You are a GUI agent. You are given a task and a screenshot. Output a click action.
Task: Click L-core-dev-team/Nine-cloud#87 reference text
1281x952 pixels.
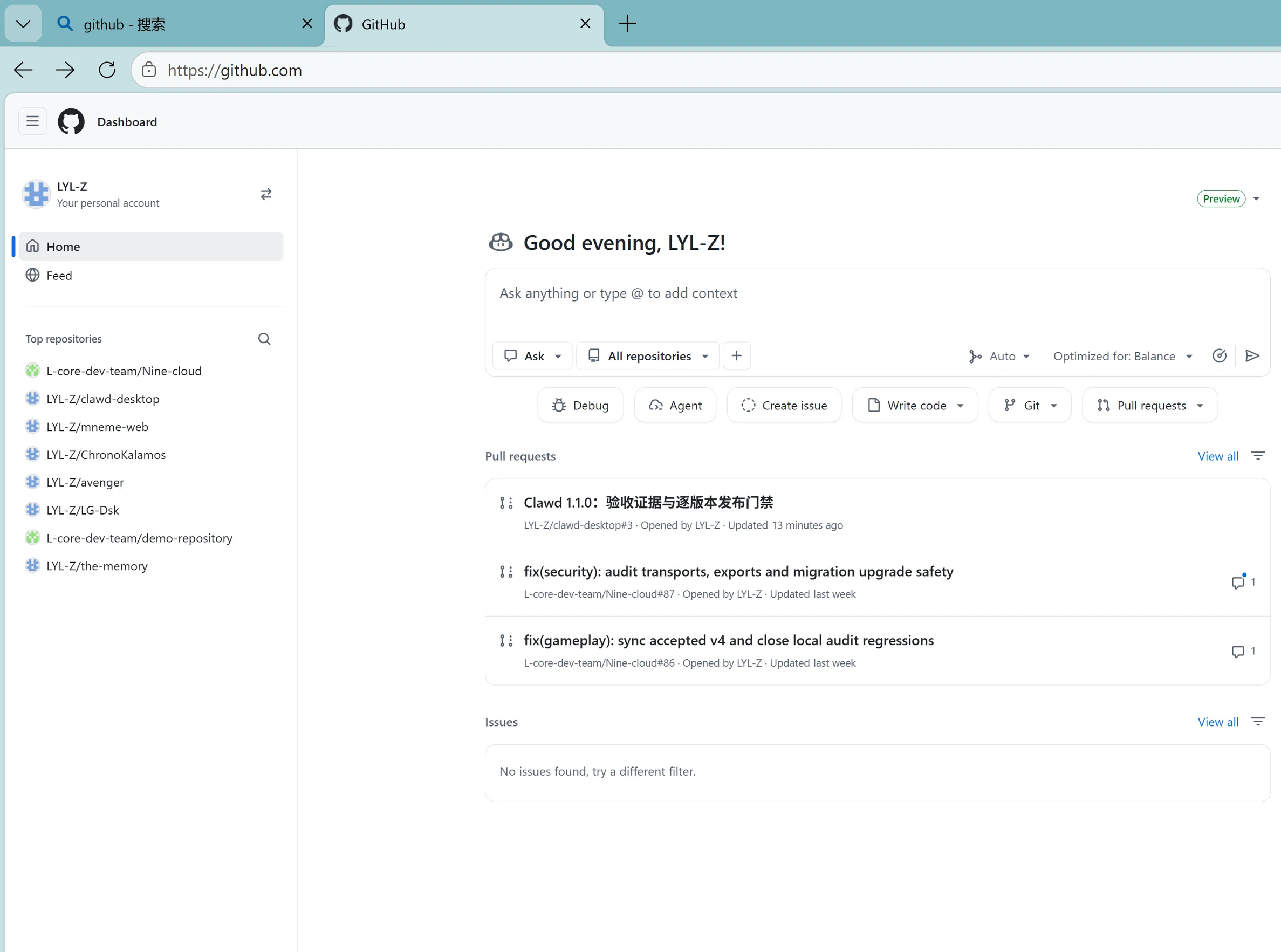coord(599,594)
